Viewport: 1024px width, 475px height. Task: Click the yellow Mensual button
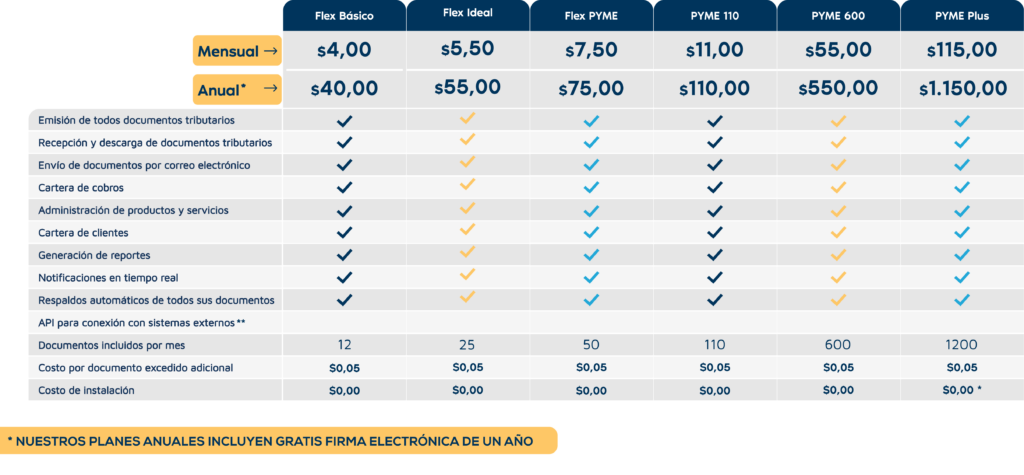pyautogui.click(x=237, y=51)
